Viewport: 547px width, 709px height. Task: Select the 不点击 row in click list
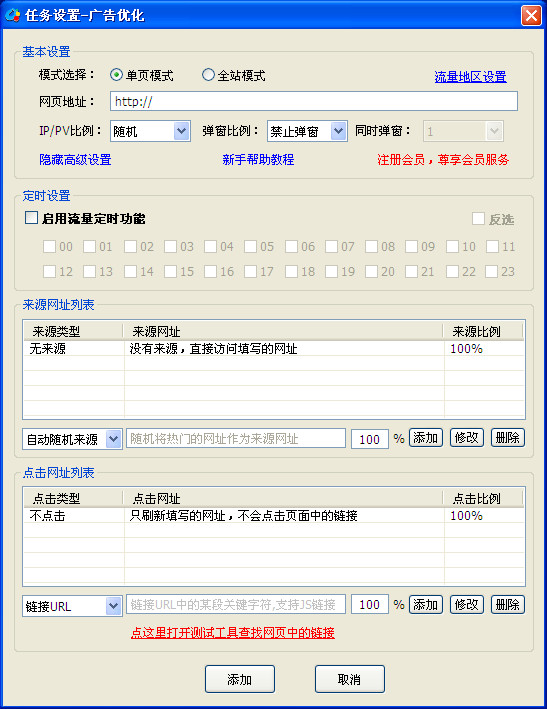pos(274,515)
